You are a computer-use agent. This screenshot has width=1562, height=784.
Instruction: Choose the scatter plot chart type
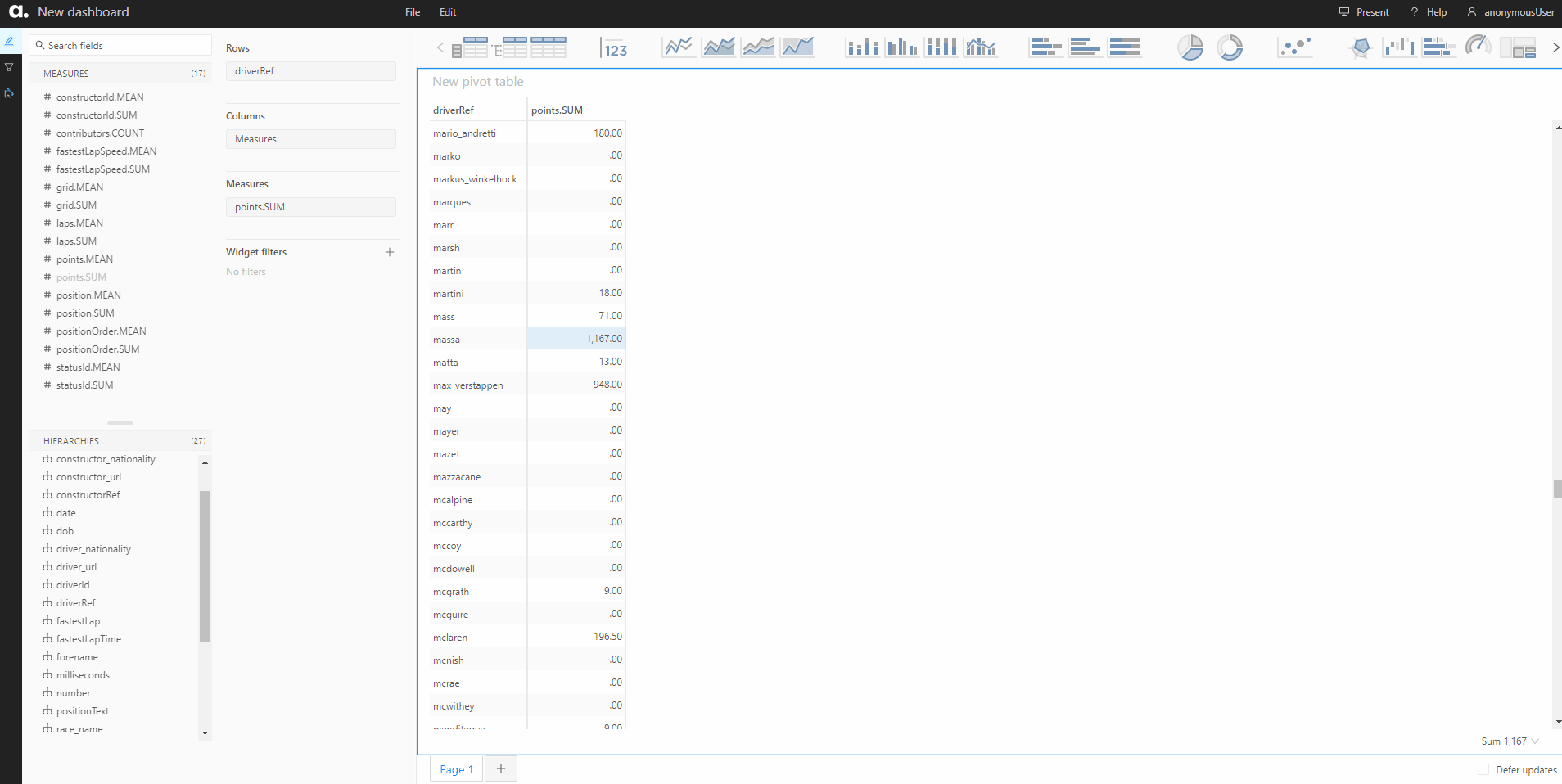pos(1296,47)
